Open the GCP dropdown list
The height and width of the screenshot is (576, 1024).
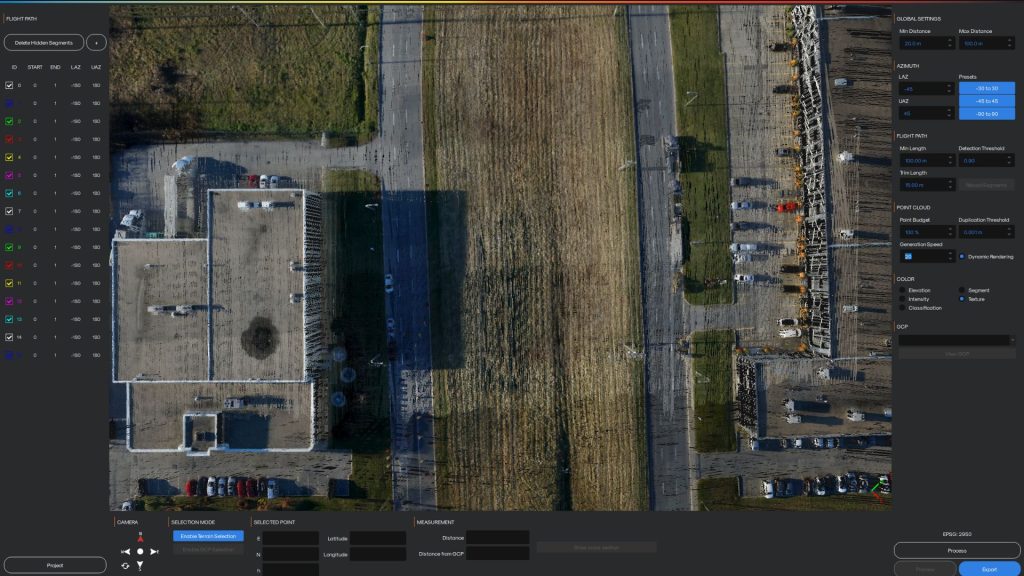(x=956, y=340)
